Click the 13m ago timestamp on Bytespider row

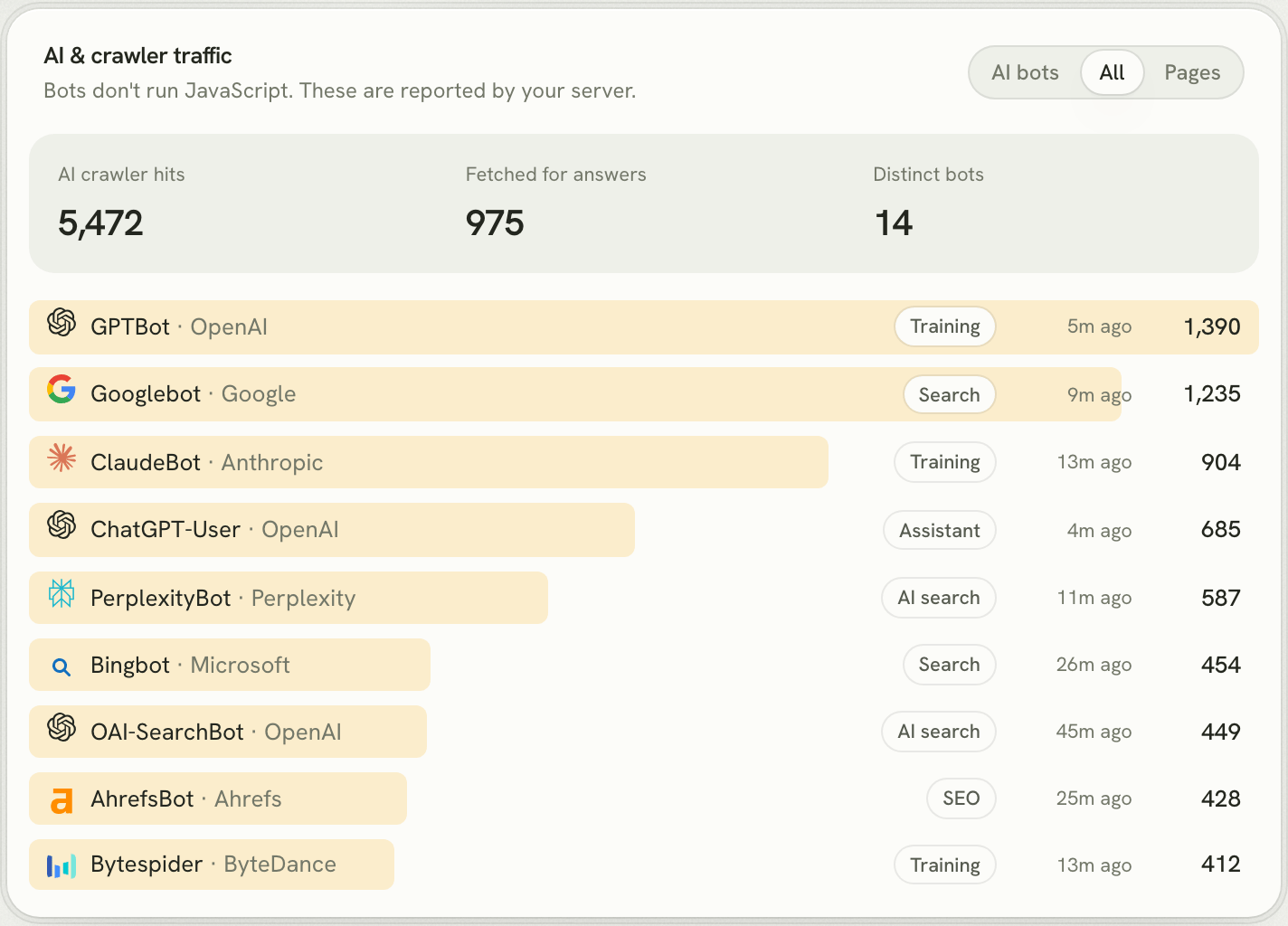pyautogui.click(x=1094, y=866)
